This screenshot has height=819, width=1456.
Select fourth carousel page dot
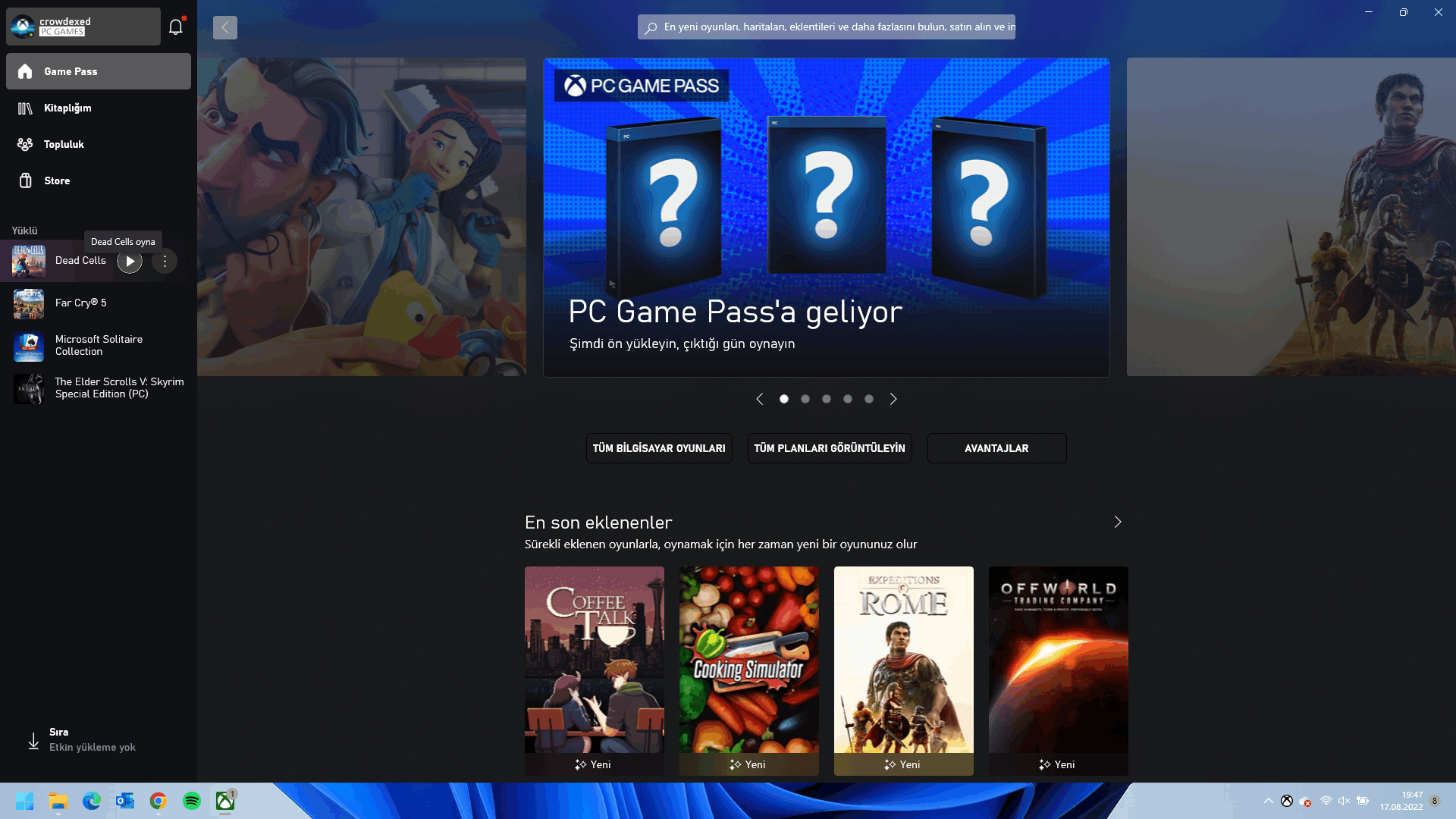point(848,399)
